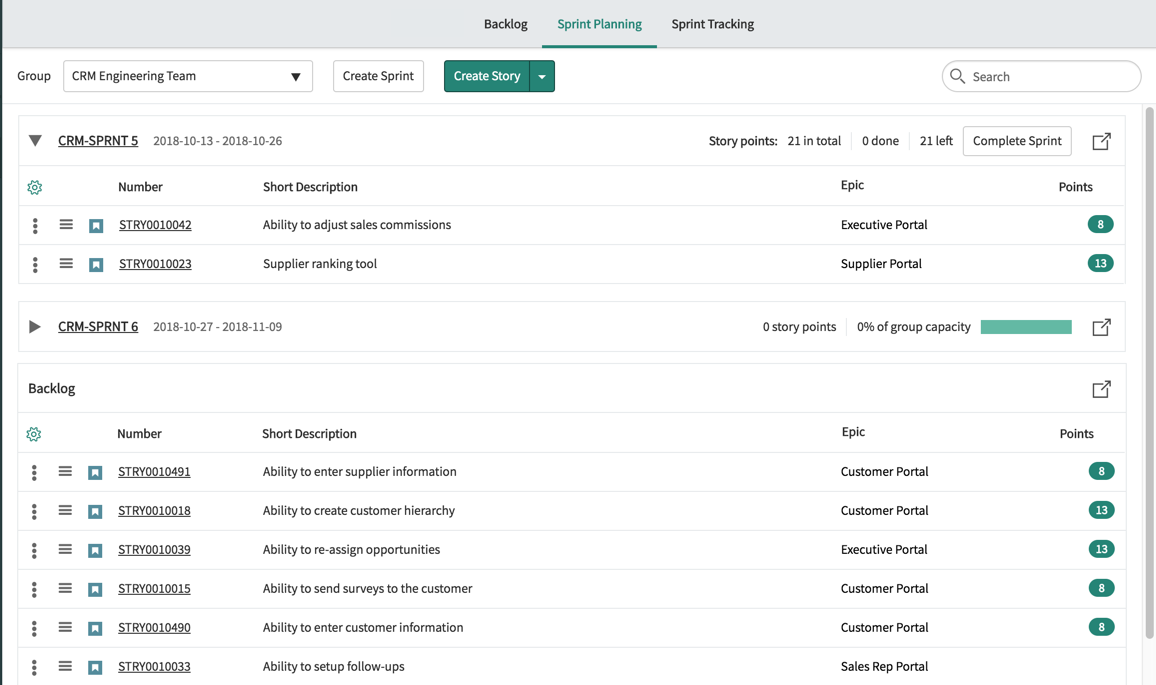Viewport: 1156px width, 685px height.
Task: Open the Sprint Tracking tab
Action: coord(712,24)
